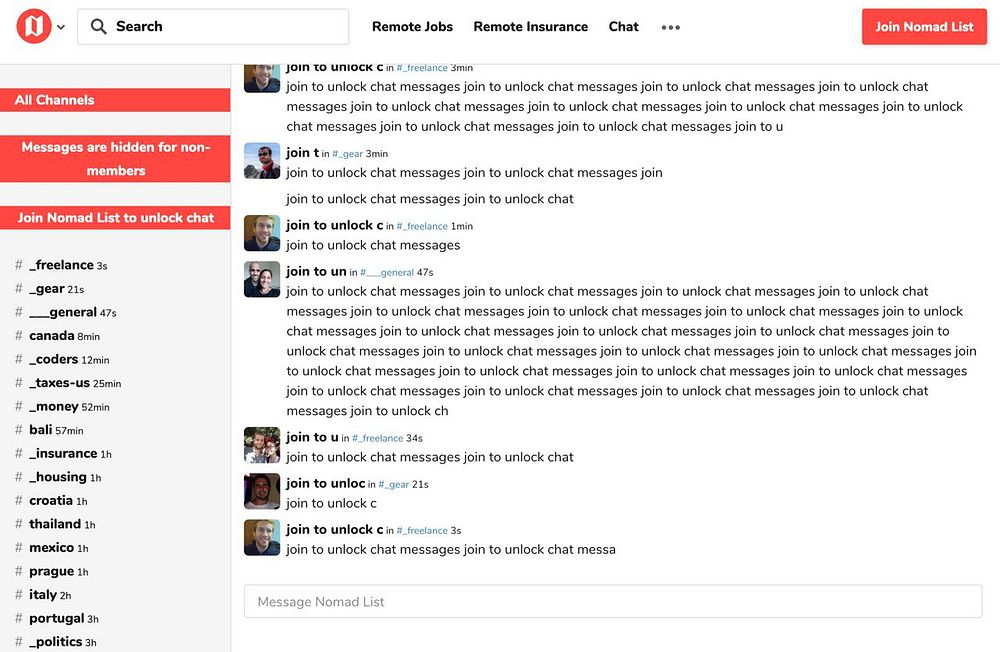Go to Chat in the top navigation

623,27
